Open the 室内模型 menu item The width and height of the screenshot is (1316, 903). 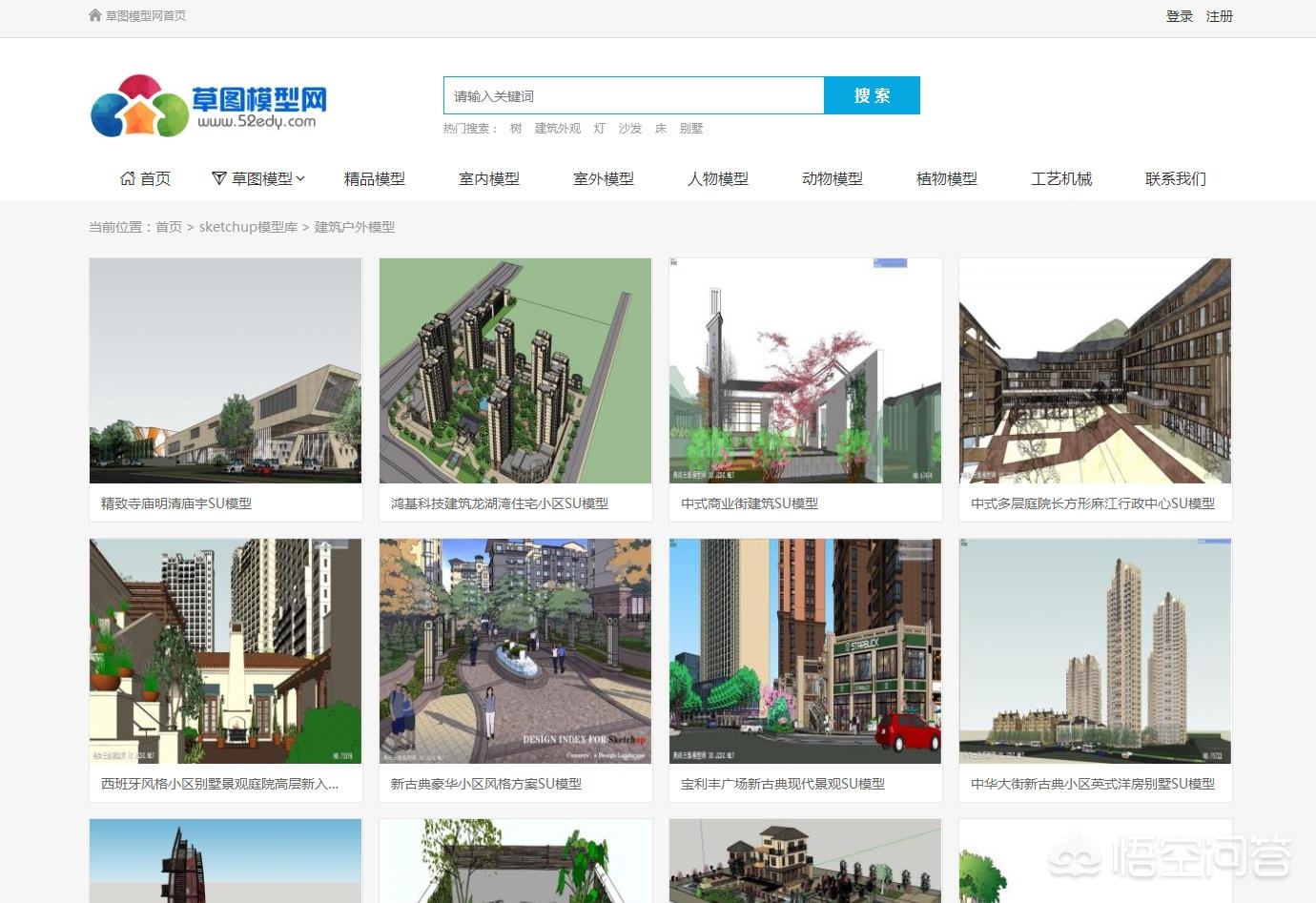point(489,178)
